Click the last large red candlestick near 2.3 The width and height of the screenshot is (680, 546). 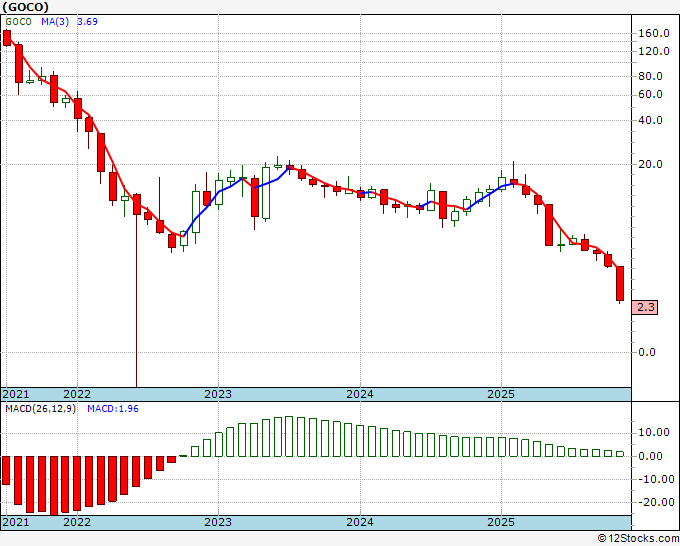620,284
